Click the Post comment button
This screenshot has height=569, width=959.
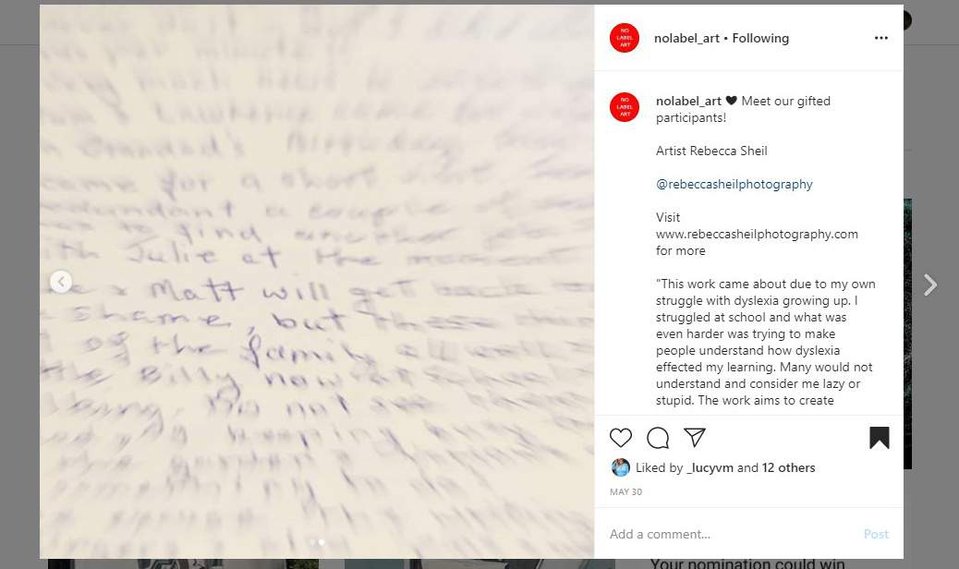click(876, 534)
